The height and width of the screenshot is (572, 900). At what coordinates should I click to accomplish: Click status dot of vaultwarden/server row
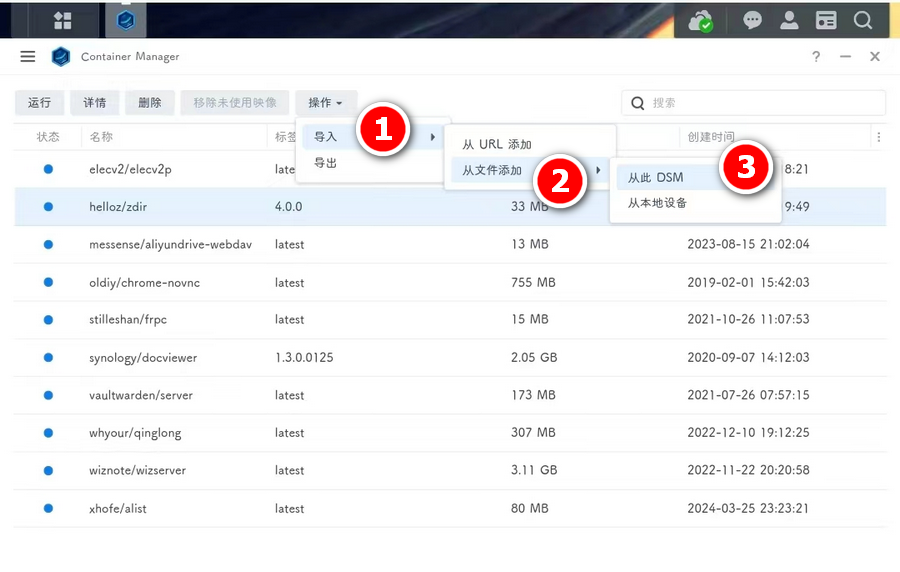pyautogui.click(x=48, y=395)
